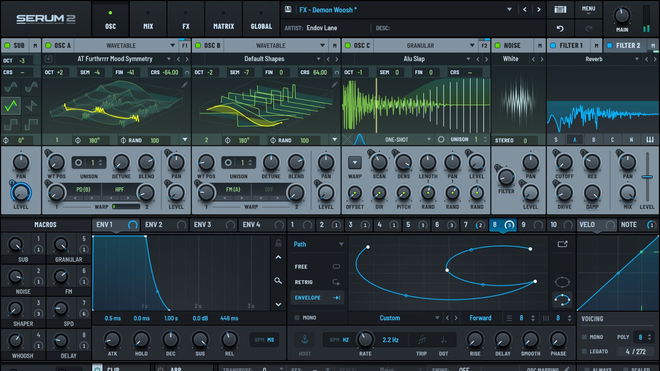Select the ENV 2 tab
660x371 pixels.
[x=165, y=225]
